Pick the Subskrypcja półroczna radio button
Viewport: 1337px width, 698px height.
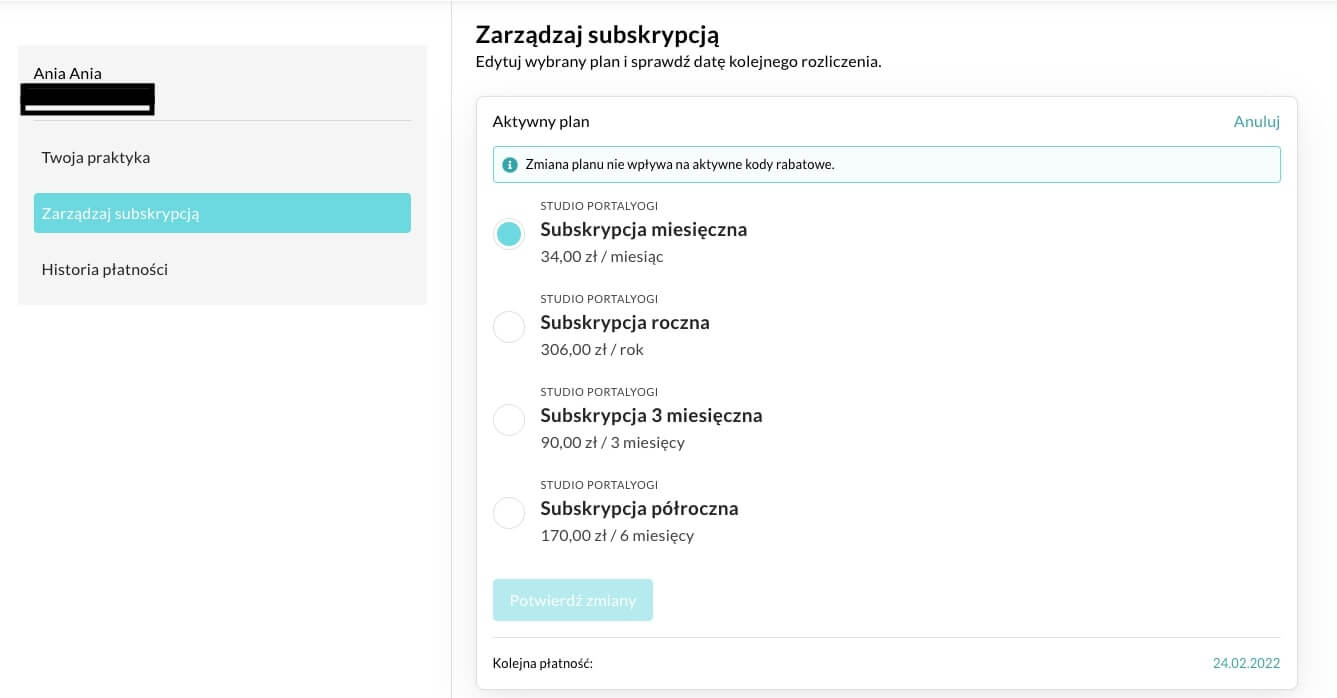[x=509, y=513]
